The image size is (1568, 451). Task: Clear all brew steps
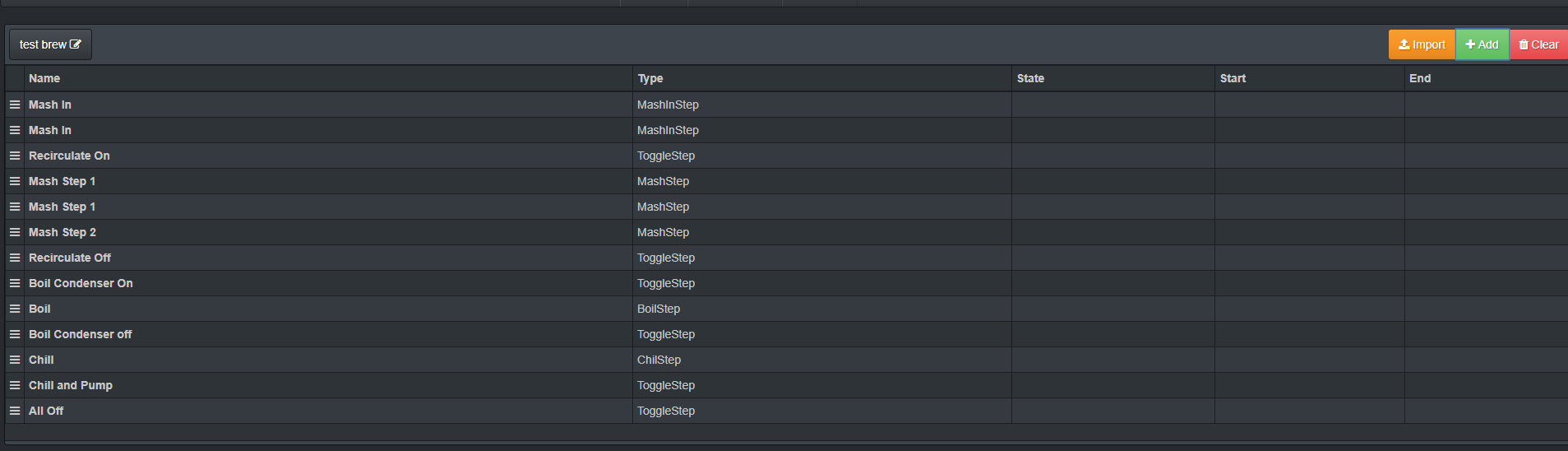click(x=1538, y=44)
